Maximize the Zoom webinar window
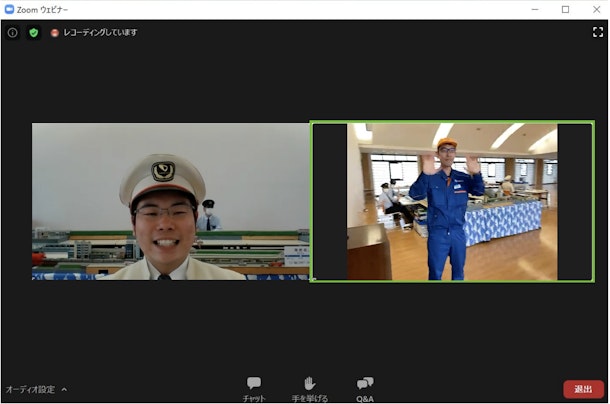610x404 pixels. point(565,9)
